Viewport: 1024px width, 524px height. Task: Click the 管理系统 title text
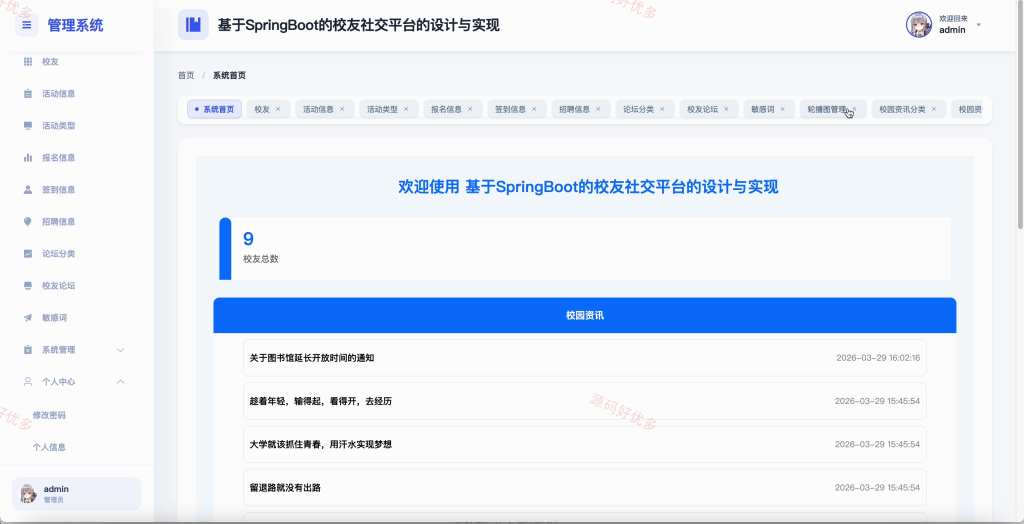coord(75,25)
